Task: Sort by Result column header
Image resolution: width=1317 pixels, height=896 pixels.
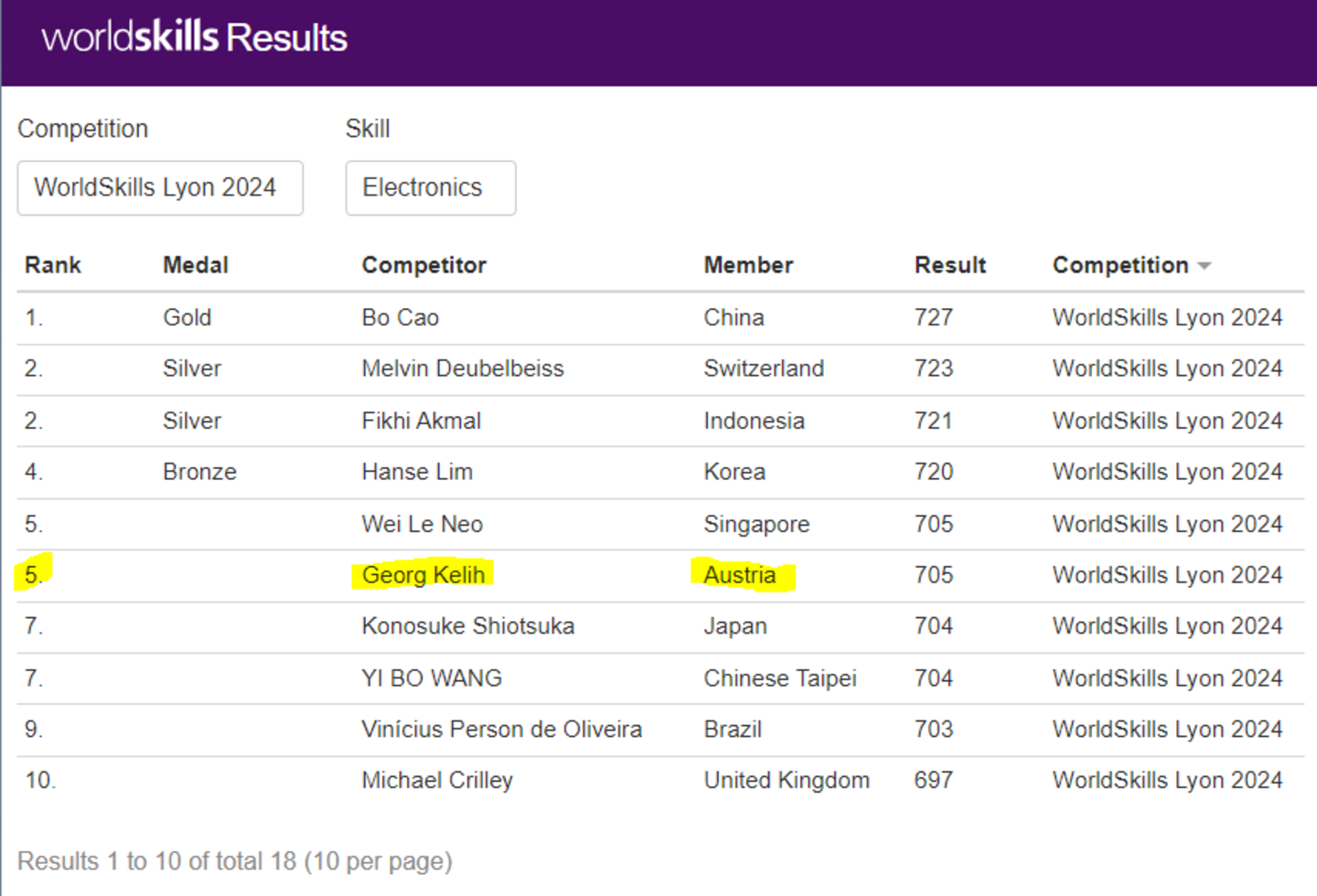Action: click(x=949, y=265)
